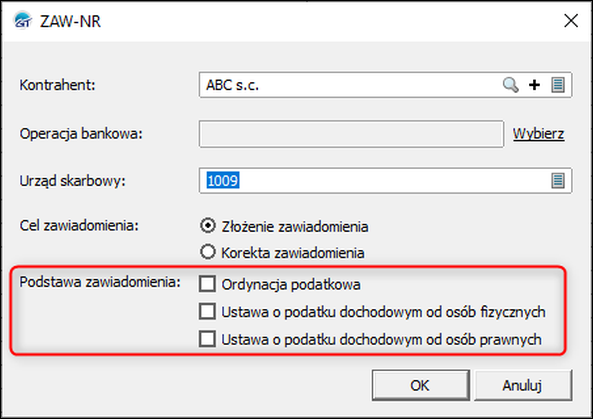
Task: Search for a contractor using the magnifier icon
Action: pyautogui.click(x=510, y=85)
